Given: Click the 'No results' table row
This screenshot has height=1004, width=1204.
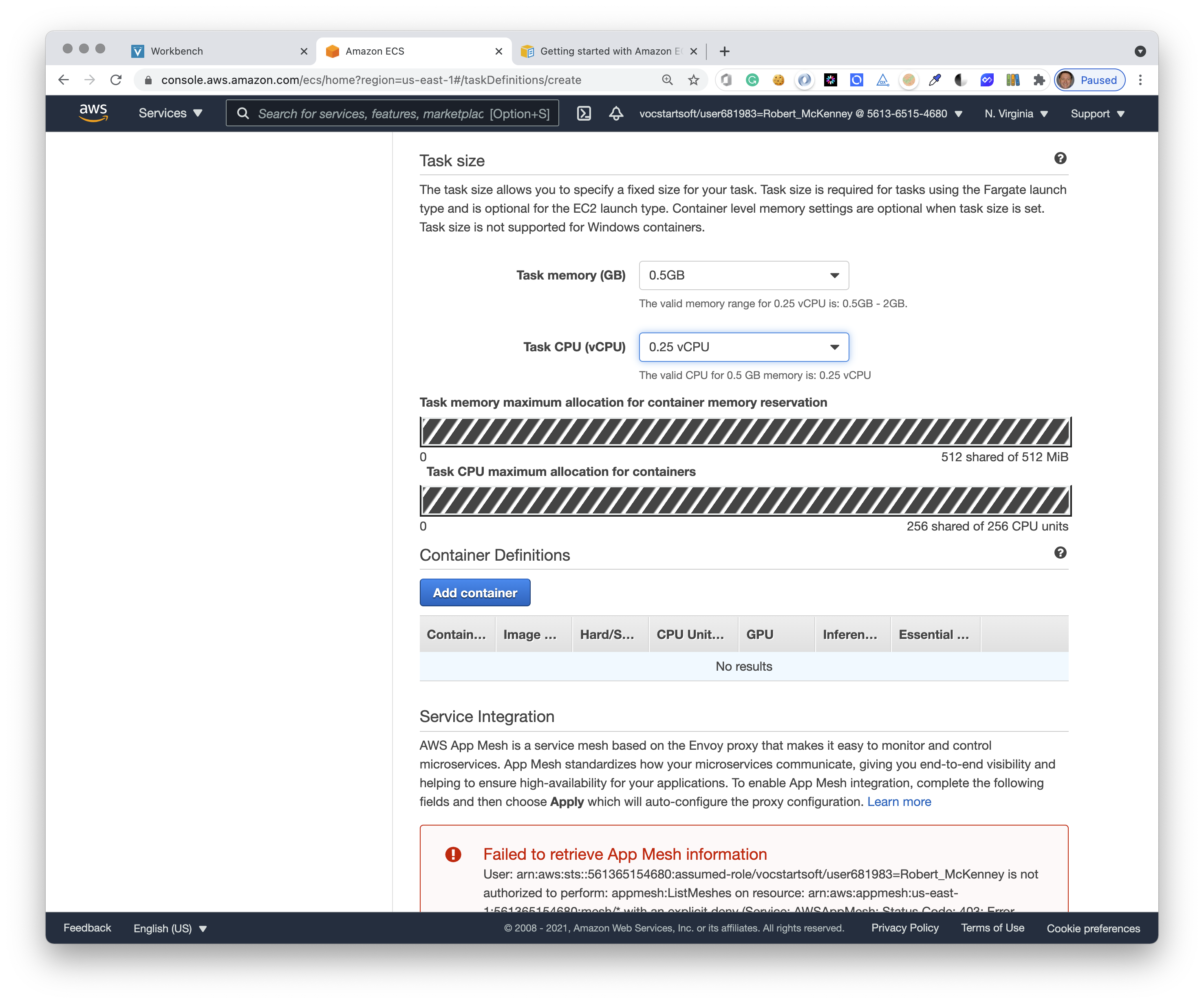Looking at the screenshot, I should tap(743, 667).
